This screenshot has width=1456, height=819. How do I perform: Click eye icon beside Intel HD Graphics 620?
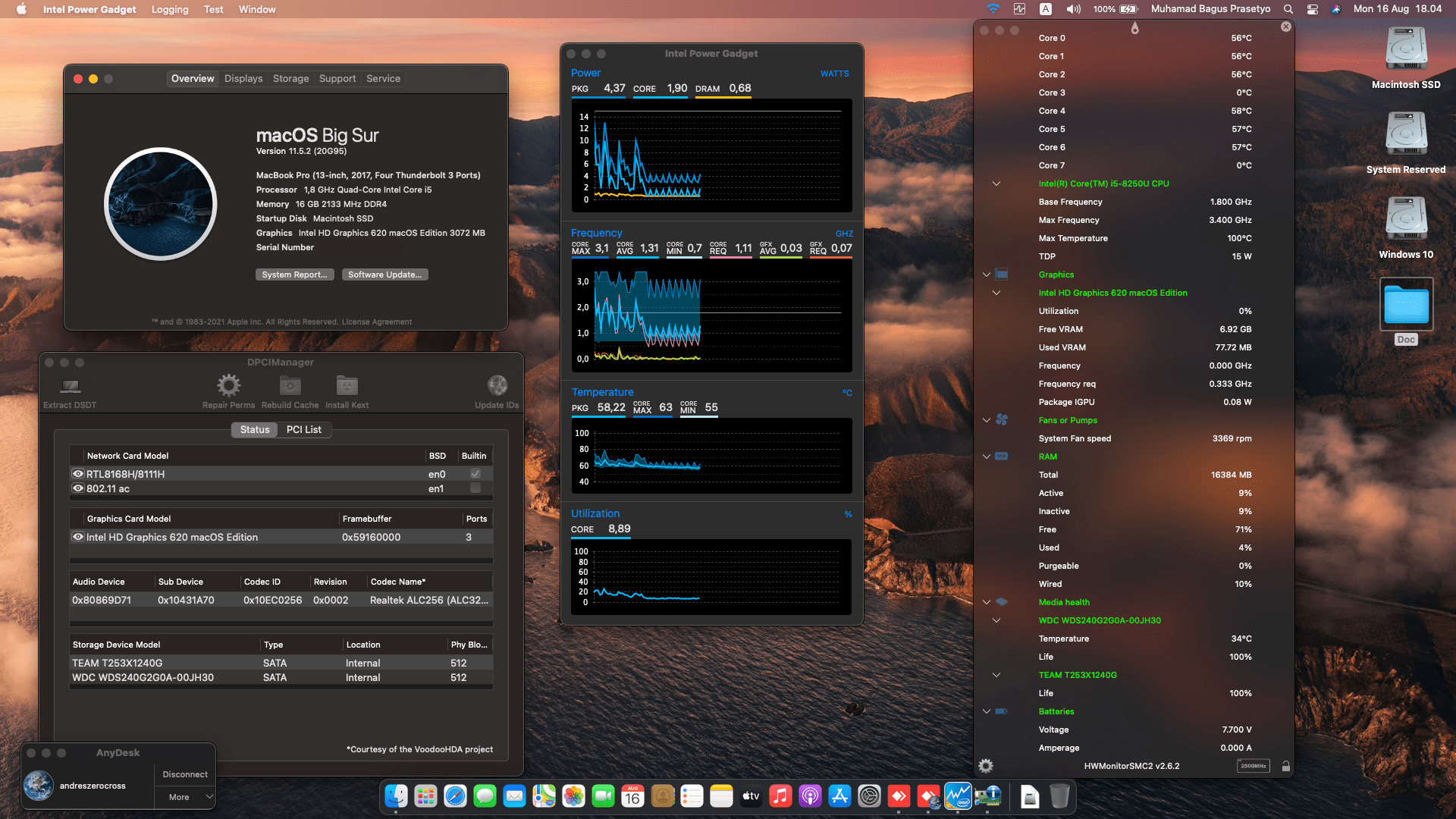[77, 537]
